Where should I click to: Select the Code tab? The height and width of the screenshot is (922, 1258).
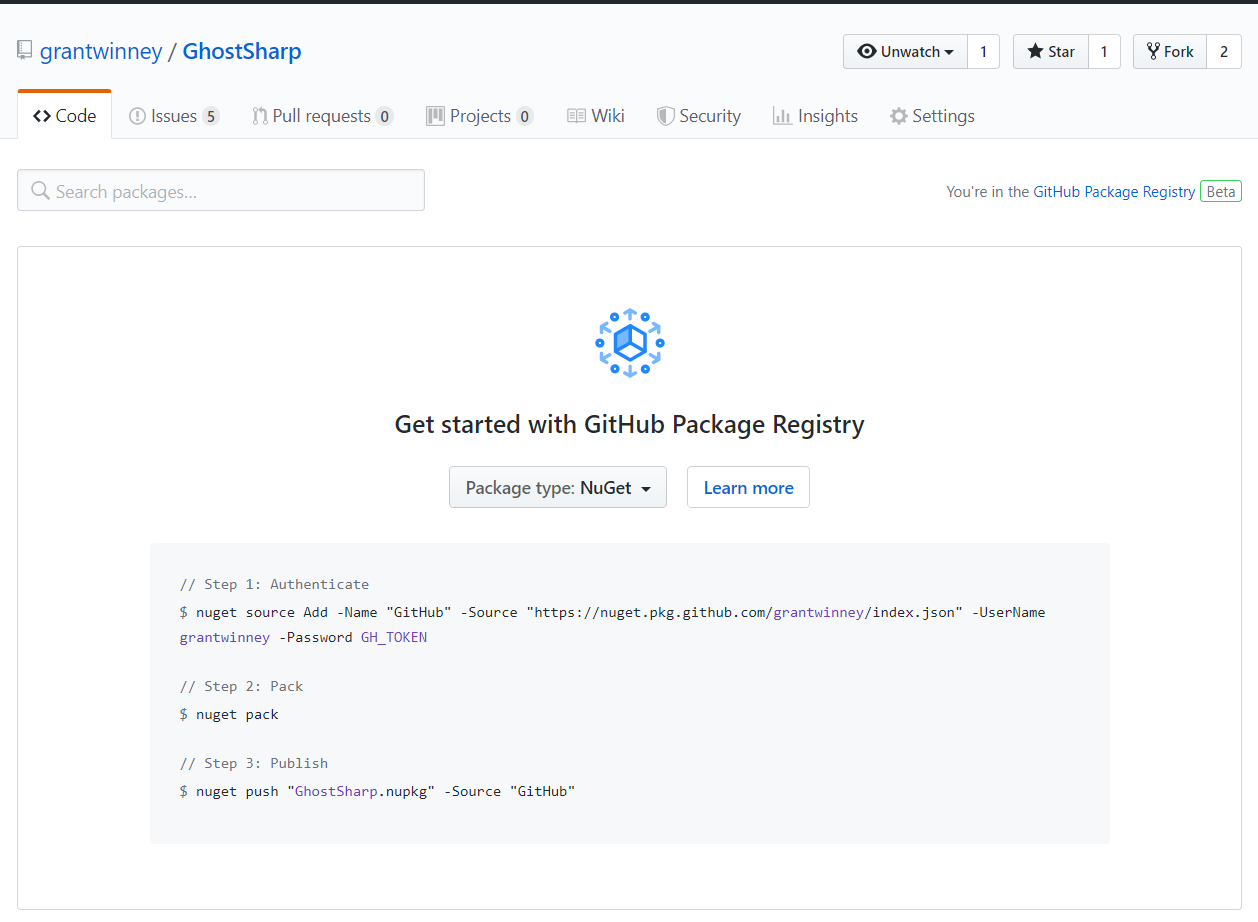coord(65,116)
